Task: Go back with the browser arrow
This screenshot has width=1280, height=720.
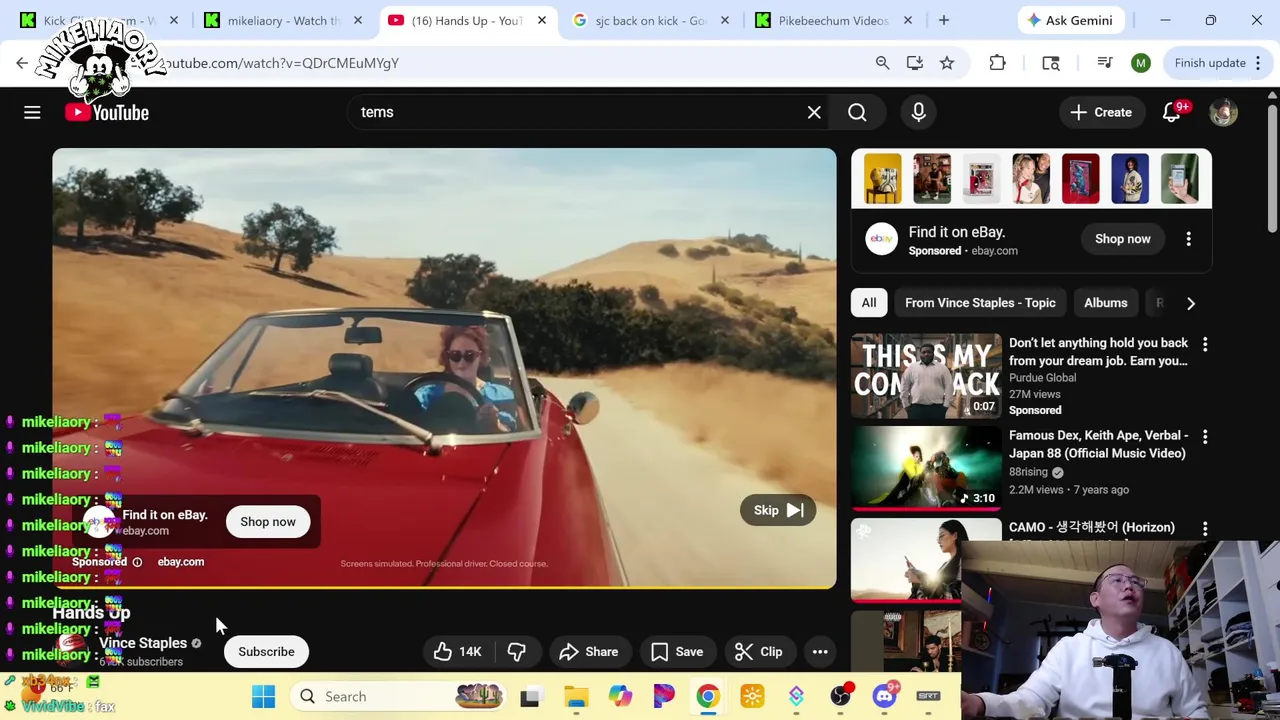Action: [x=22, y=63]
